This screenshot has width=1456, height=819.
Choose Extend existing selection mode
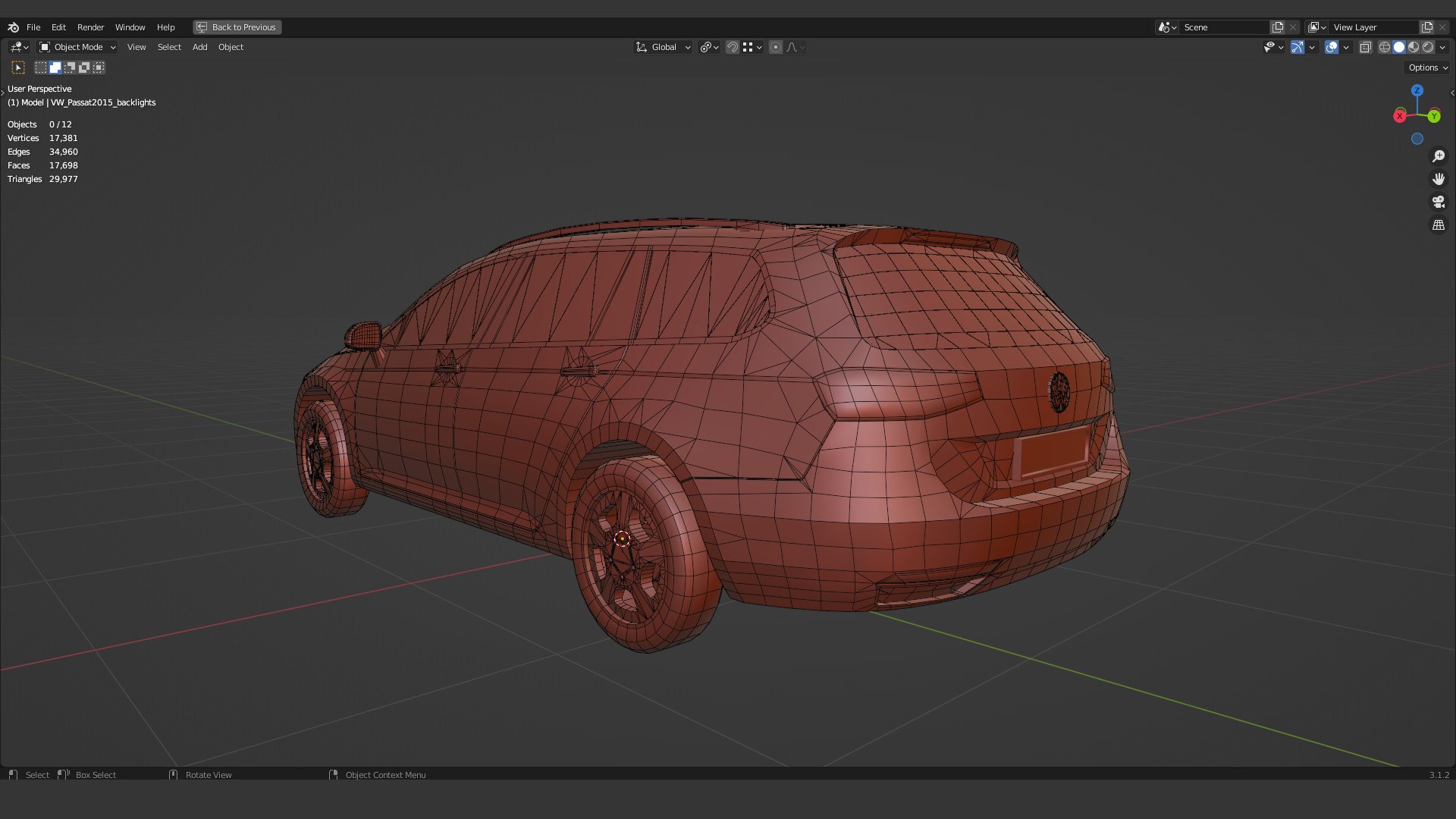[55, 67]
